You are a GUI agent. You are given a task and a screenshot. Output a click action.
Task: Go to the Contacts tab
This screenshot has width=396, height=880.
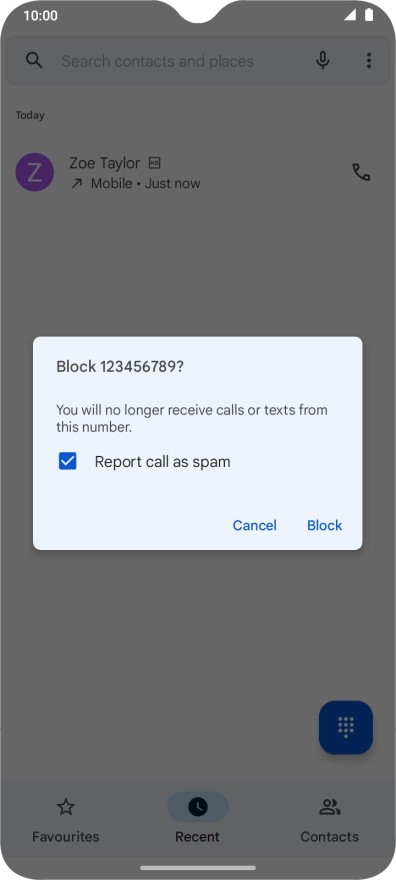click(329, 819)
